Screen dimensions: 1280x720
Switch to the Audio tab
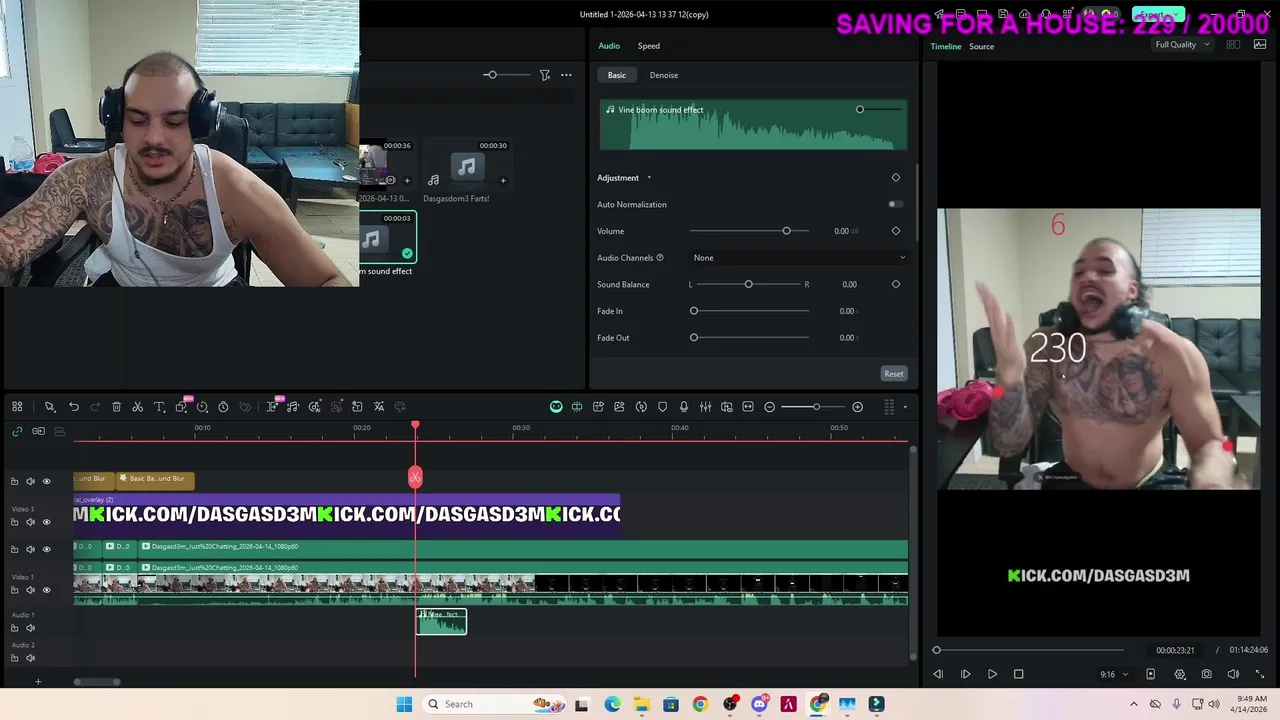tap(609, 46)
